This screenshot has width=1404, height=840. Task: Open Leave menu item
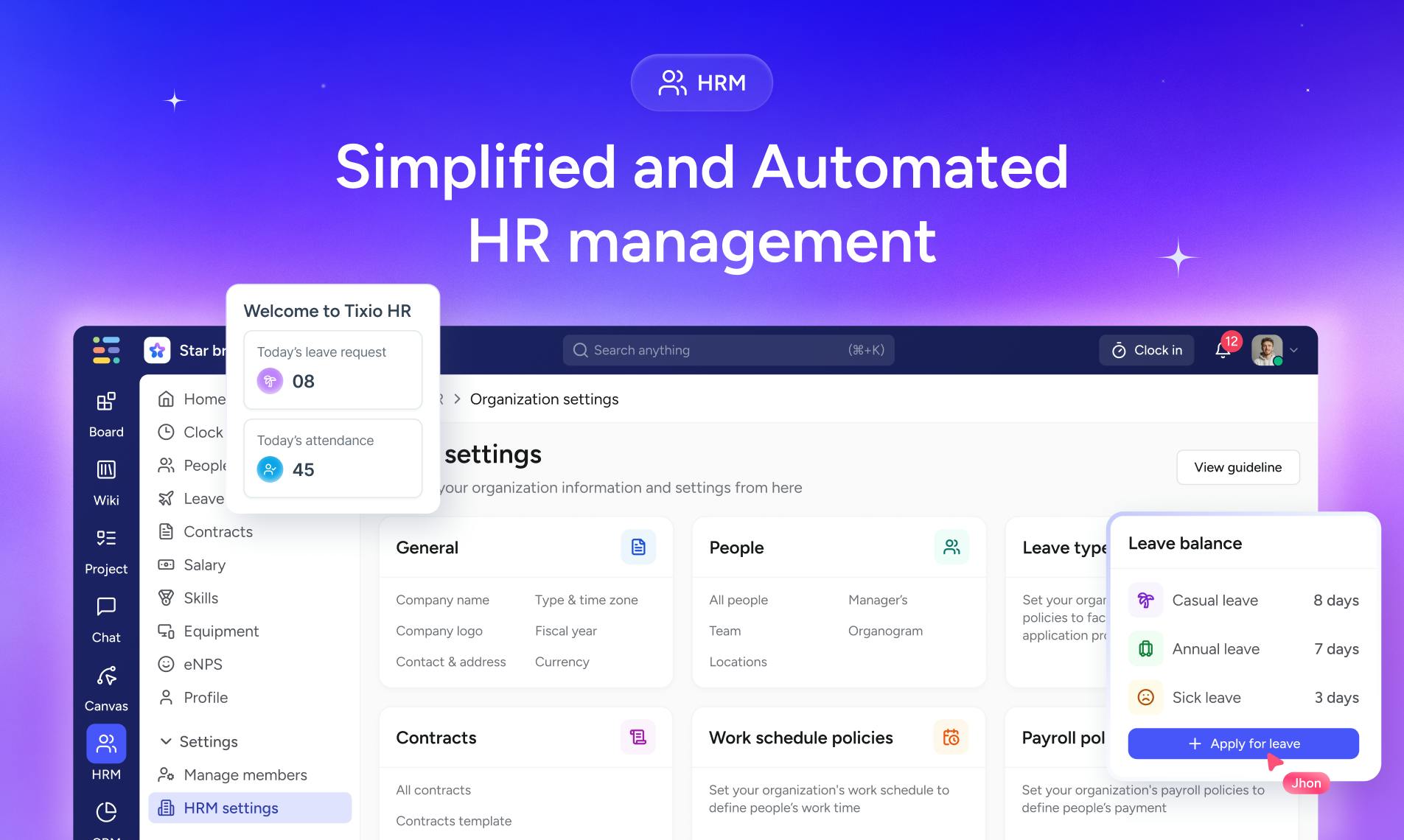(x=191, y=498)
